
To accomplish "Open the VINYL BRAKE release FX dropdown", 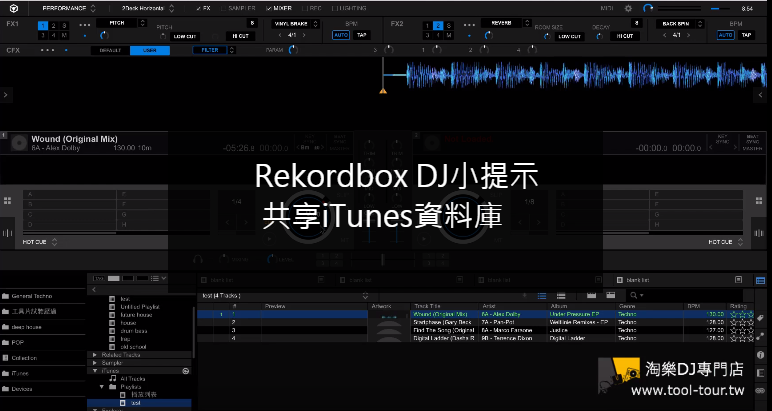I will tap(295, 24).
